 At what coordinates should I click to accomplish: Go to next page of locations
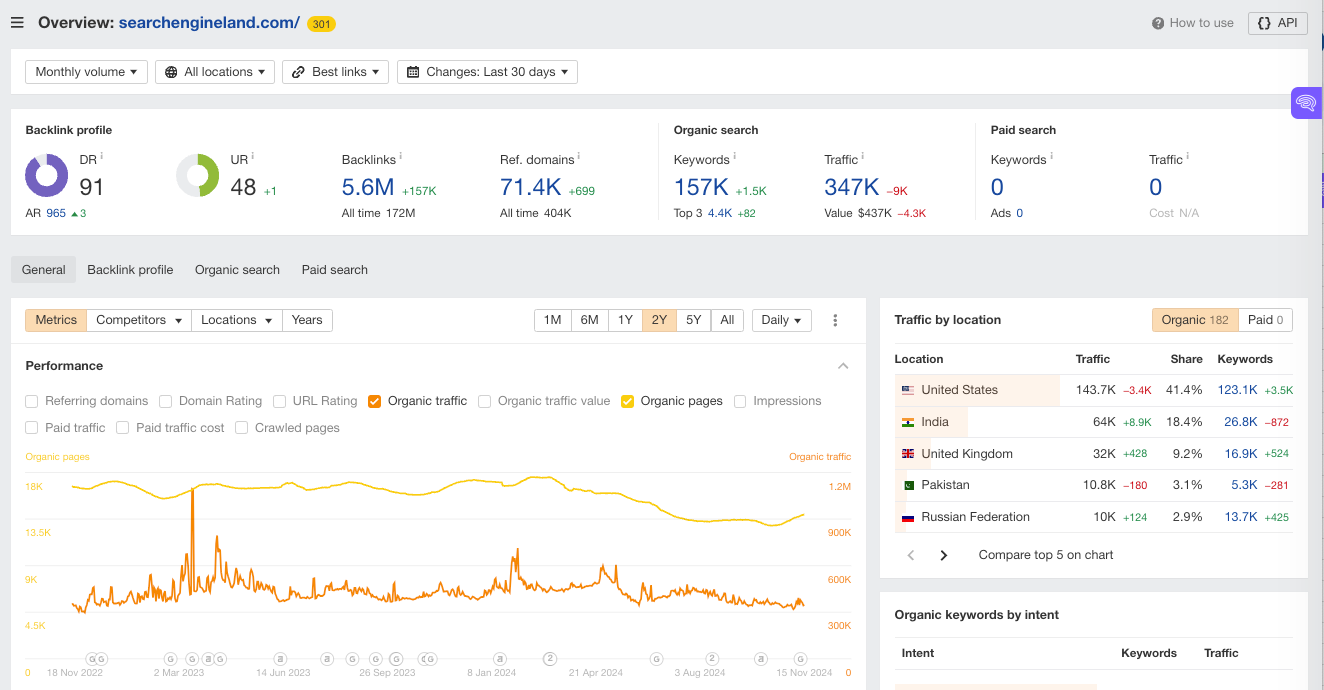click(943, 555)
